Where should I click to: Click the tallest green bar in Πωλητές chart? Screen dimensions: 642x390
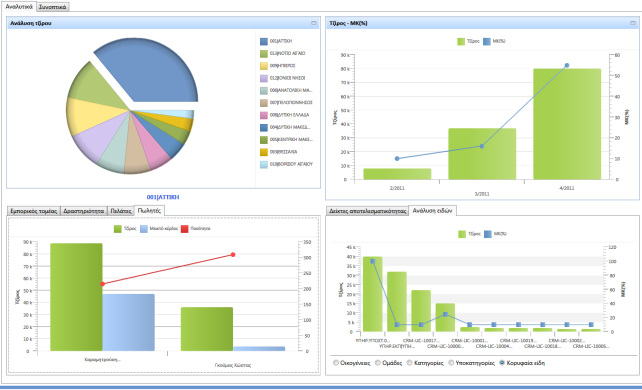pyautogui.click(x=76, y=297)
